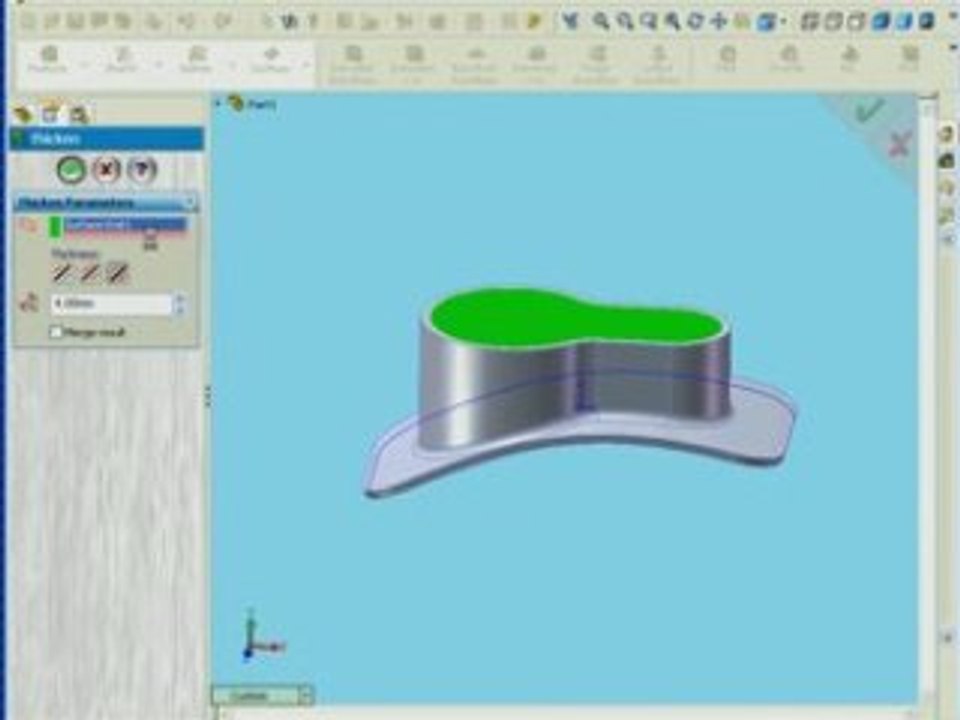This screenshot has width=960, height=720.
Task: Click the Previous View toolbar icon
Action: (571, 21)
